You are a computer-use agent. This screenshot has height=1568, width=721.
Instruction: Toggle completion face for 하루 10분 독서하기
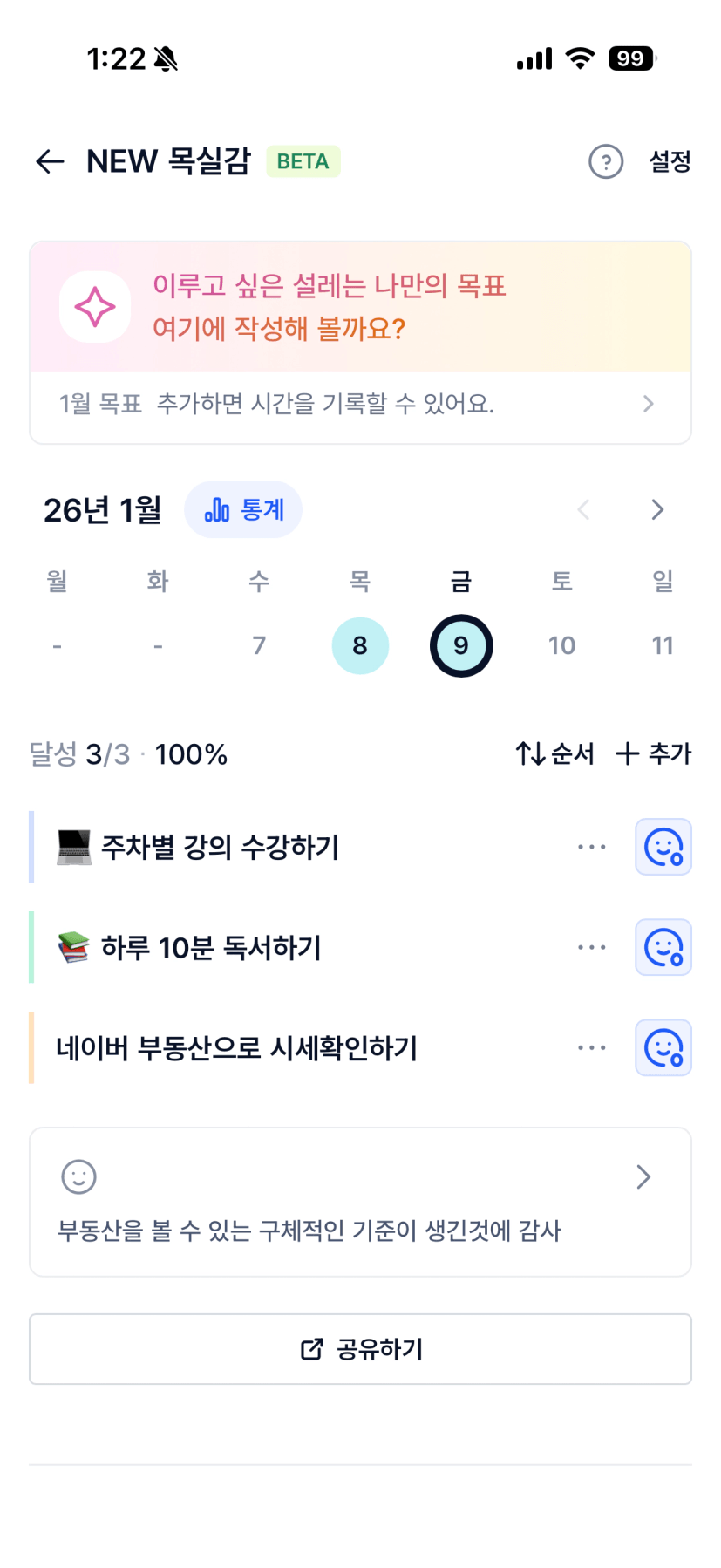pos(663,947)
